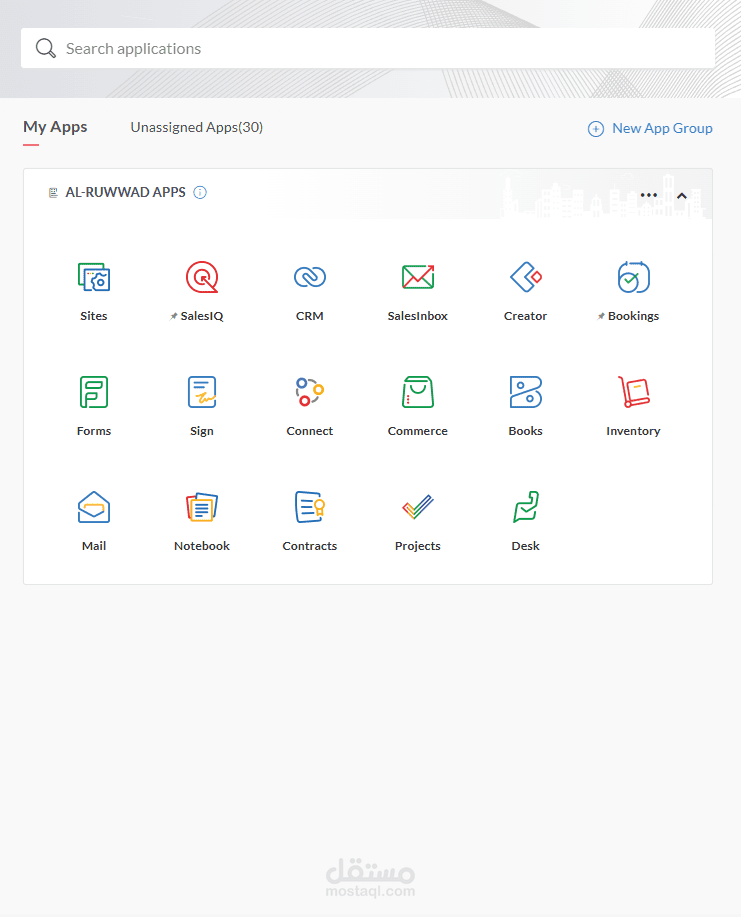741x917 pixels.
Task: Click the group icon before AL-RUWWAD APPS
Action: point(53,192)
